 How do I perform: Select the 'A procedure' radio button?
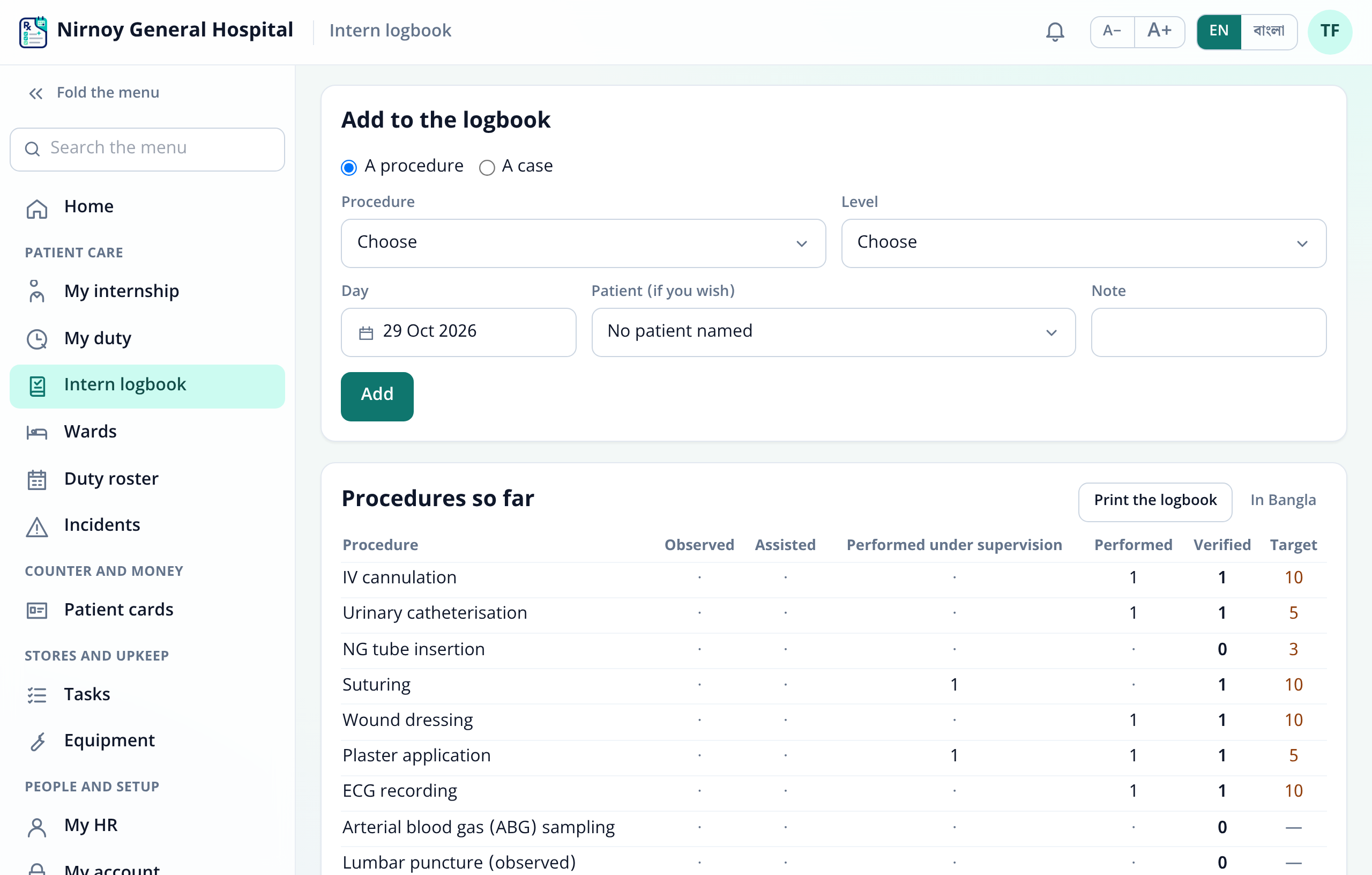(x=349, y=167)
